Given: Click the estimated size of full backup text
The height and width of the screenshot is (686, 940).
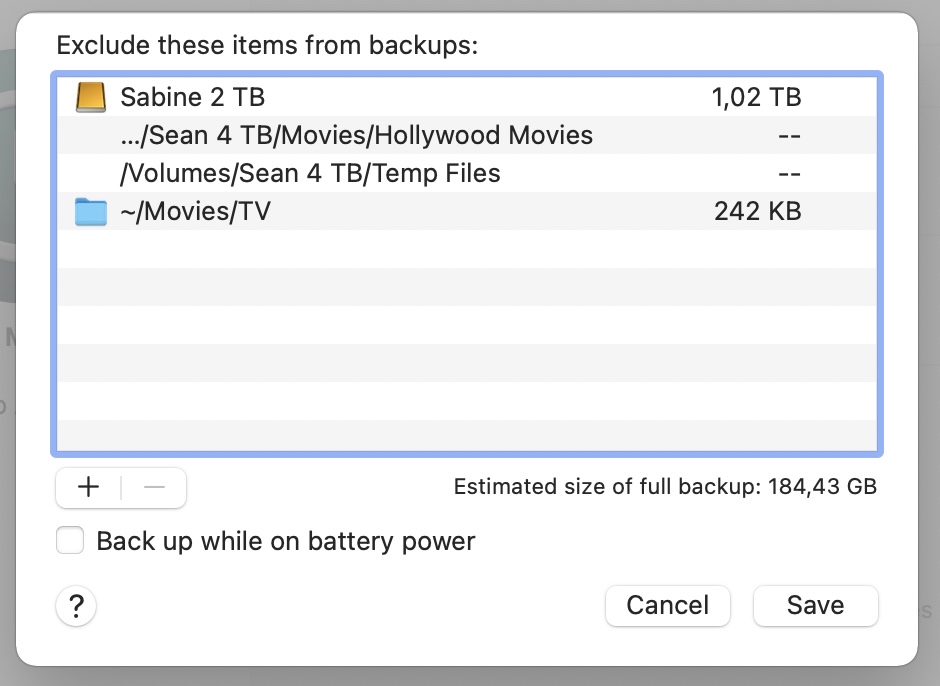Looking at the screenshot, I should pyautogui.click(x=665, y=487).
